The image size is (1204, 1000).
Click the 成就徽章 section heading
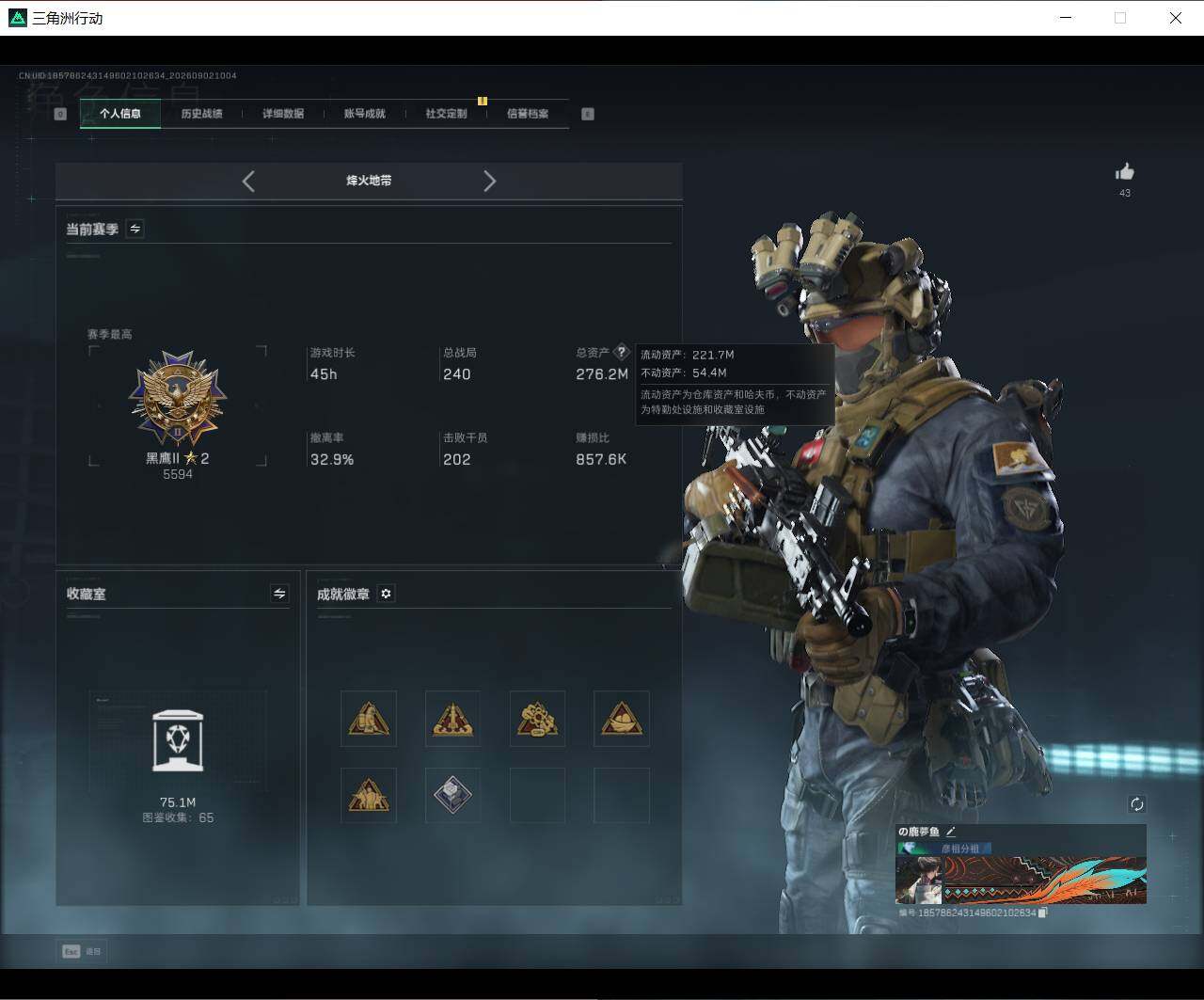coord(343,595)
